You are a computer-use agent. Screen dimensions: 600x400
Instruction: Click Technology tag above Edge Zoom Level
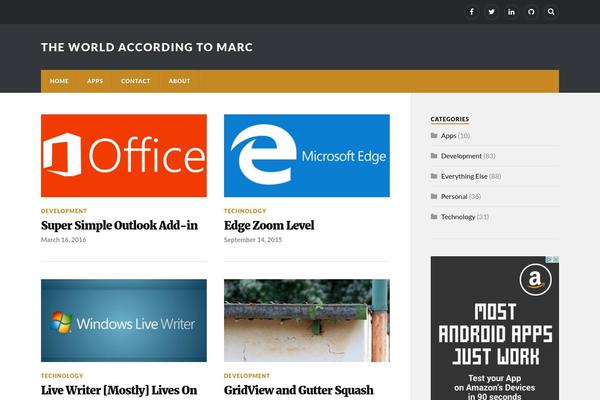pyautogui.click(x=245, y=211)
